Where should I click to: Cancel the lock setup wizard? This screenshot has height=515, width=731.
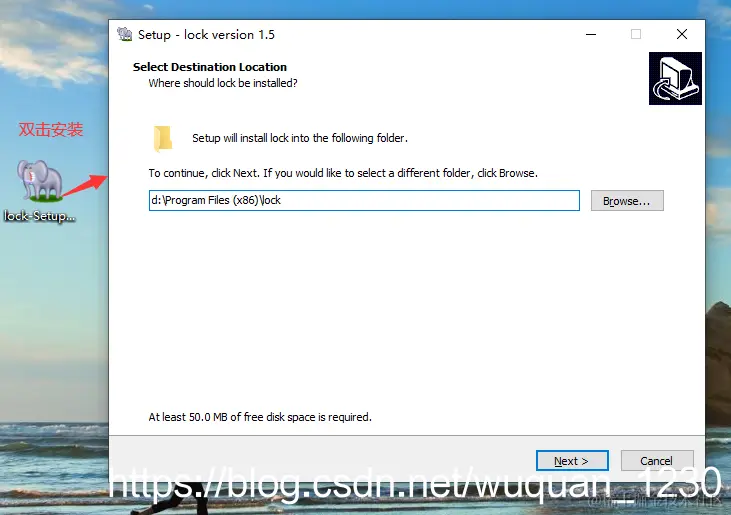point(656,460)
